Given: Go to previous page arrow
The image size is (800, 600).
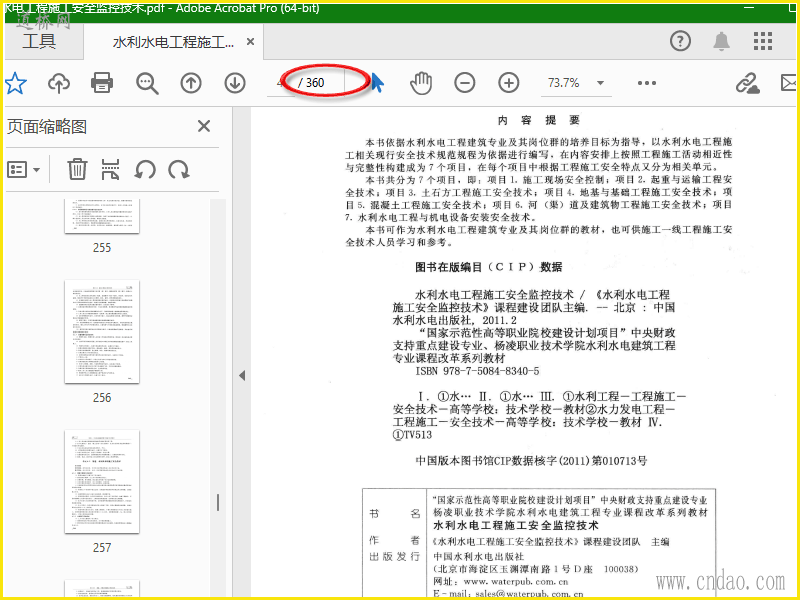Looking at the screenshot, I should (x=191, y=83).
